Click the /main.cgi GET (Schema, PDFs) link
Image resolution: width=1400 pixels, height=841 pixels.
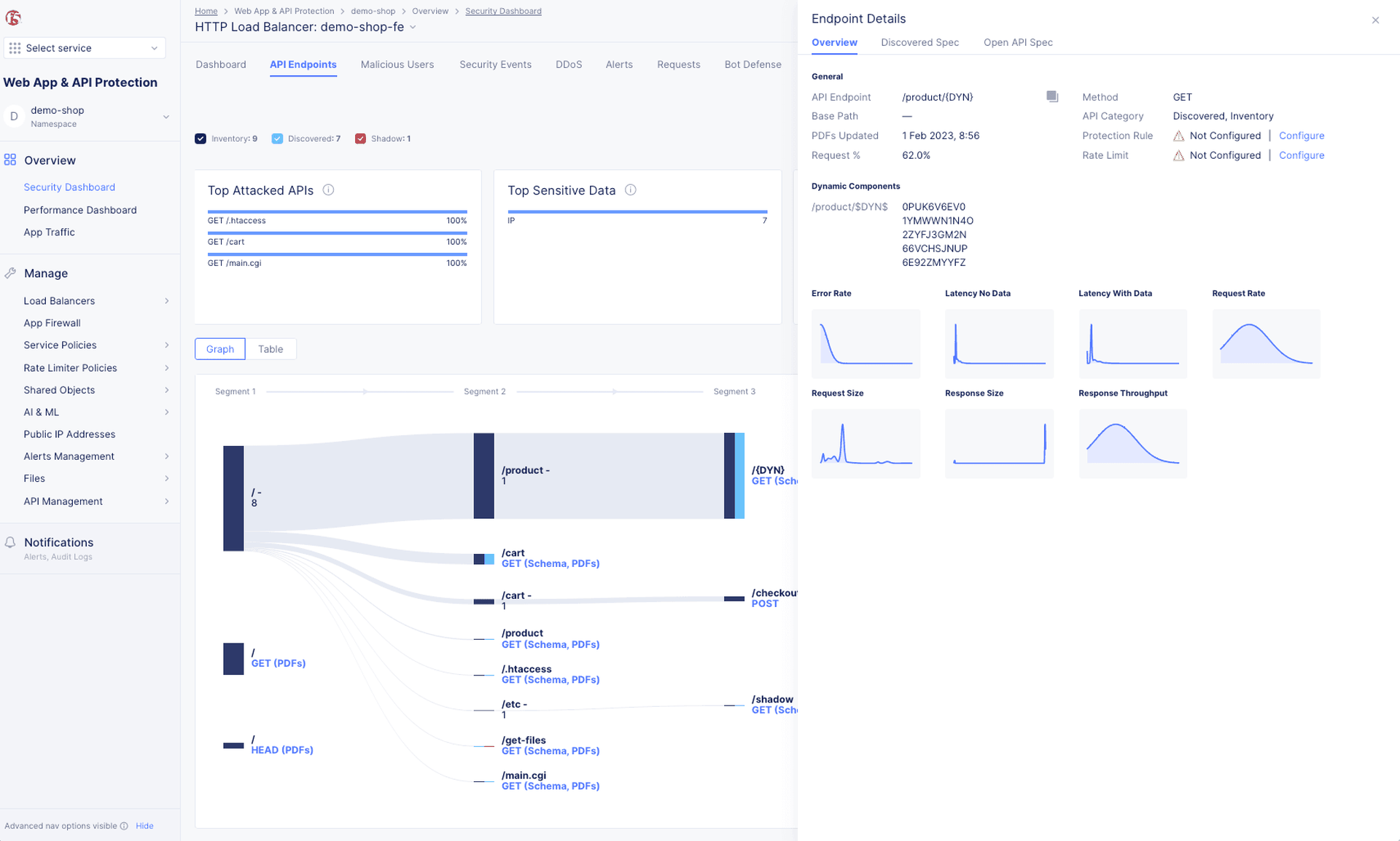551,786
